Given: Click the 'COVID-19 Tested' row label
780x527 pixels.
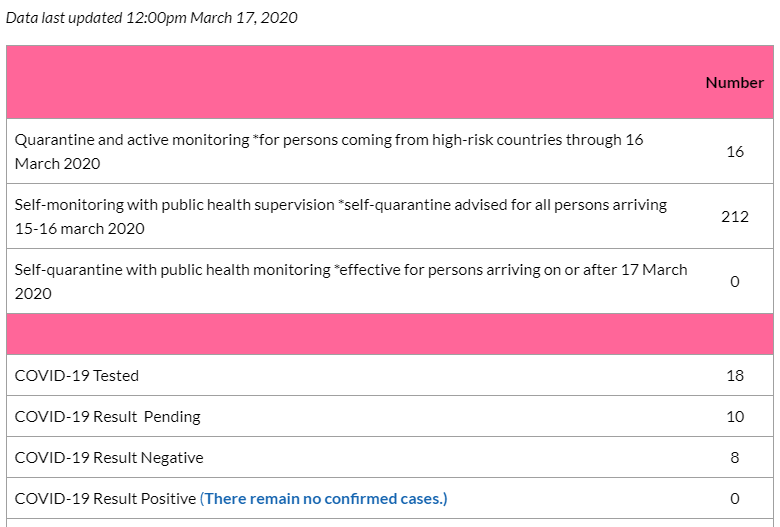Looking at the screenshot, I should click(77, 376).
